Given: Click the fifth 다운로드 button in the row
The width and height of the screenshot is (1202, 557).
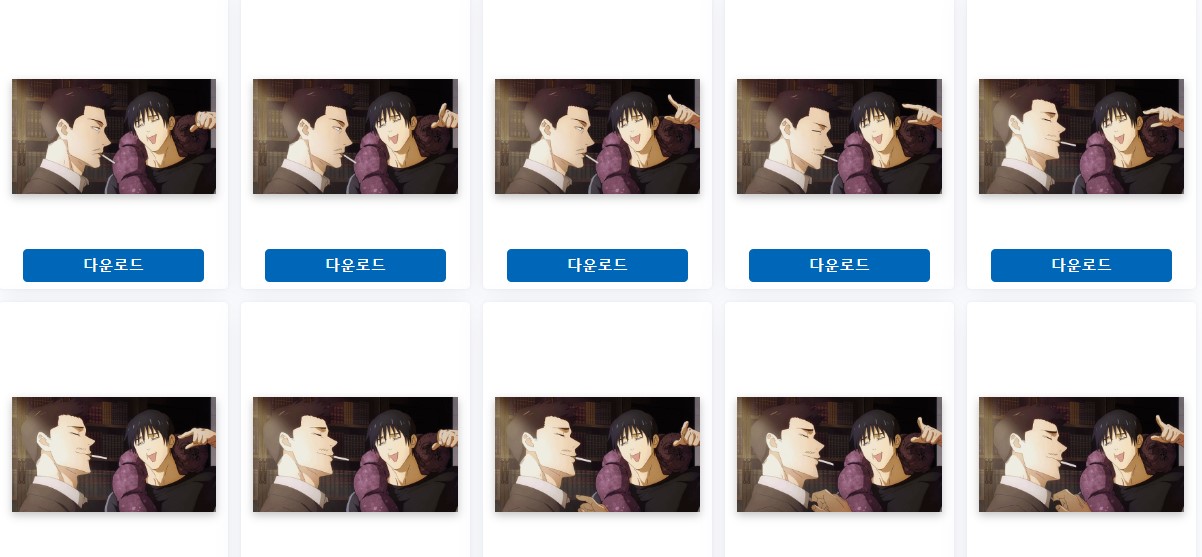Looking at the screenshot, I should [1081, 265].
